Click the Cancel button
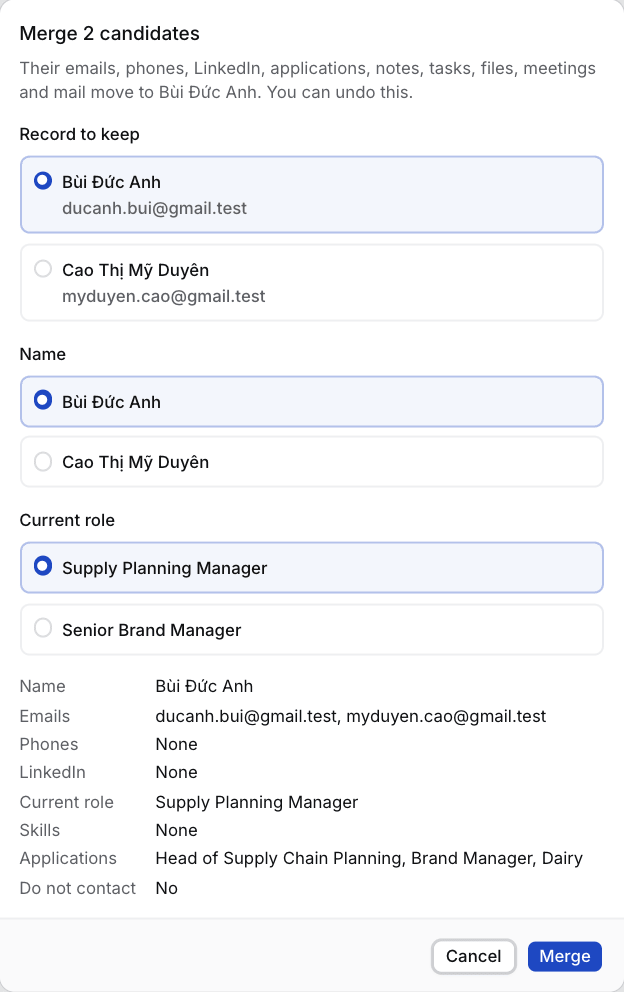Screen dimensions: 624x992 (x=473, y=956)
